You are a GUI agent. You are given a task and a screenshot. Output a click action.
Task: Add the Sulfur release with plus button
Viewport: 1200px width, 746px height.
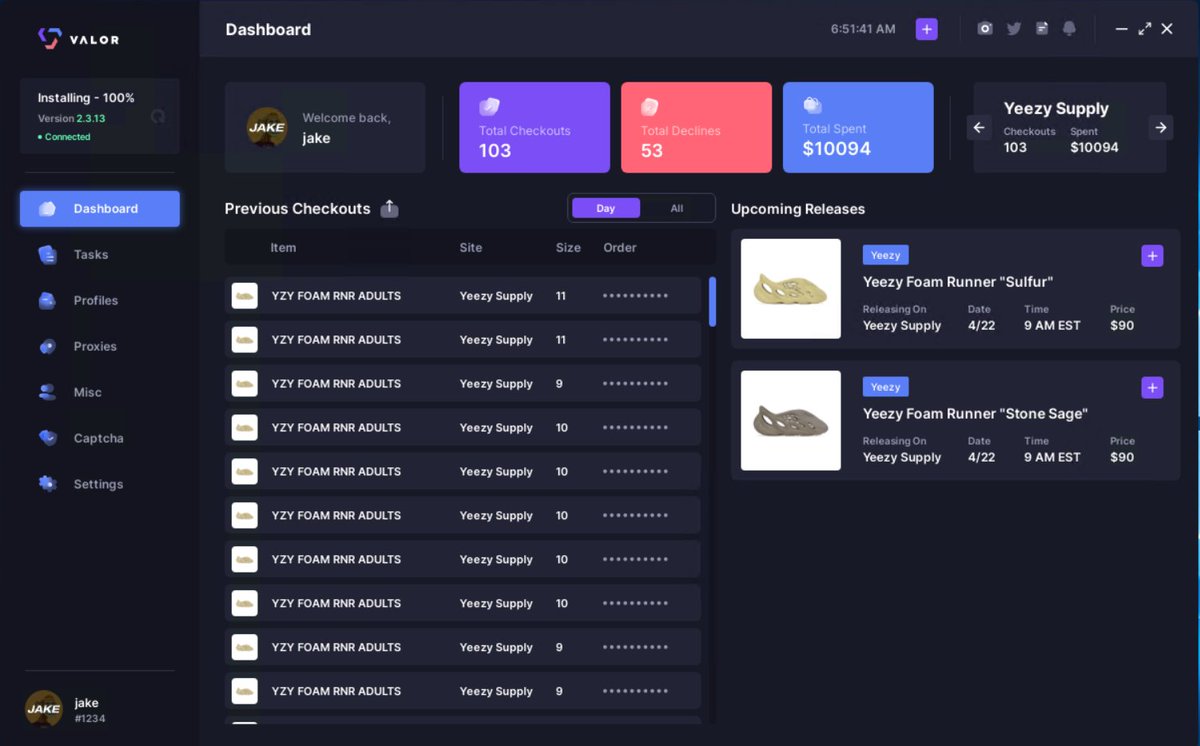click(x=1152, y=256)
